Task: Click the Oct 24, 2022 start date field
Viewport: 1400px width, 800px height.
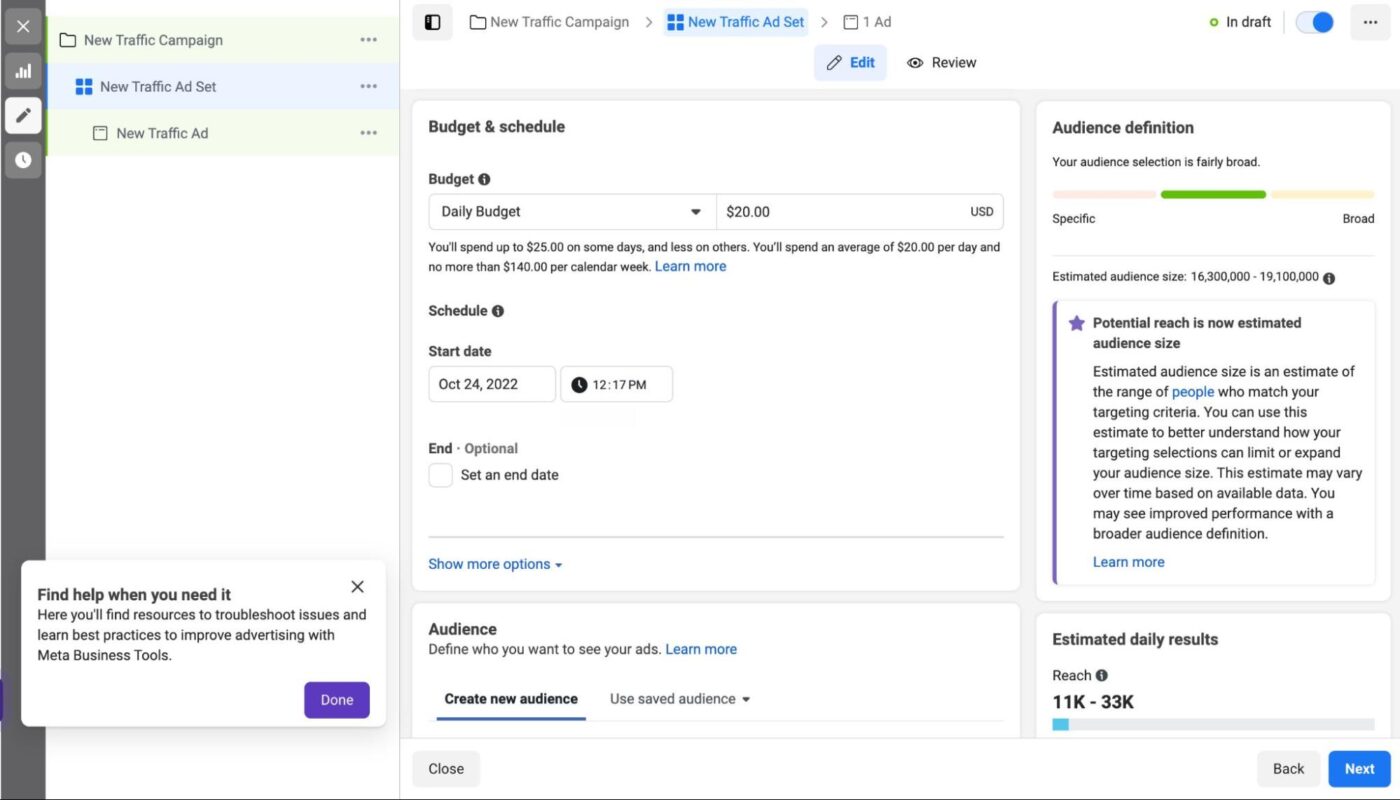Action: click(x=492, y=384)
